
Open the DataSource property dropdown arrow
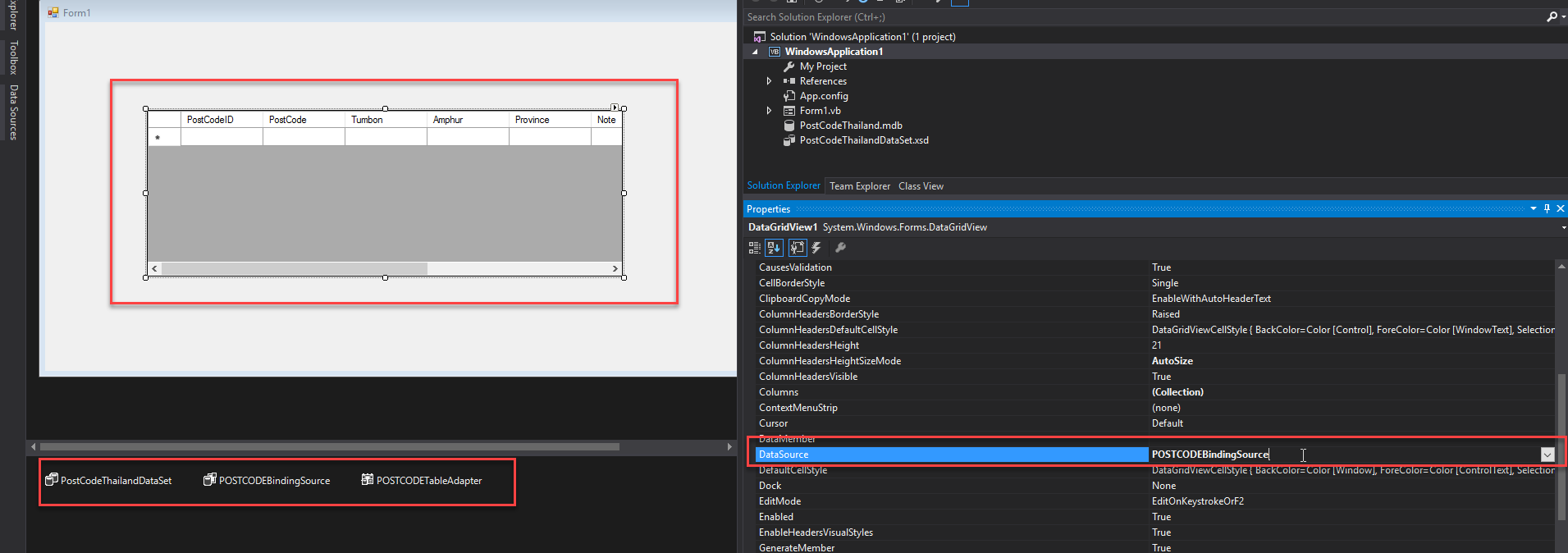(x=1547, y=455)
